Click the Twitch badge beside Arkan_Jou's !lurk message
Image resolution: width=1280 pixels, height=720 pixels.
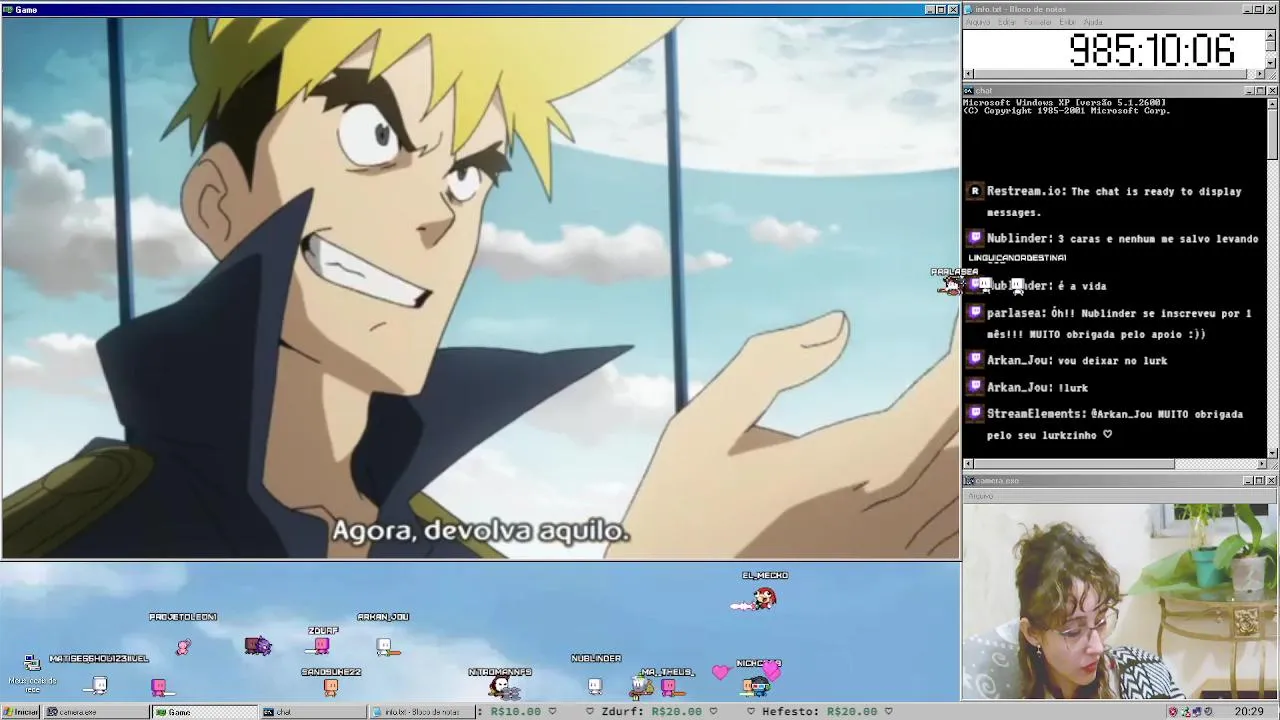click(x=975, y=387)
